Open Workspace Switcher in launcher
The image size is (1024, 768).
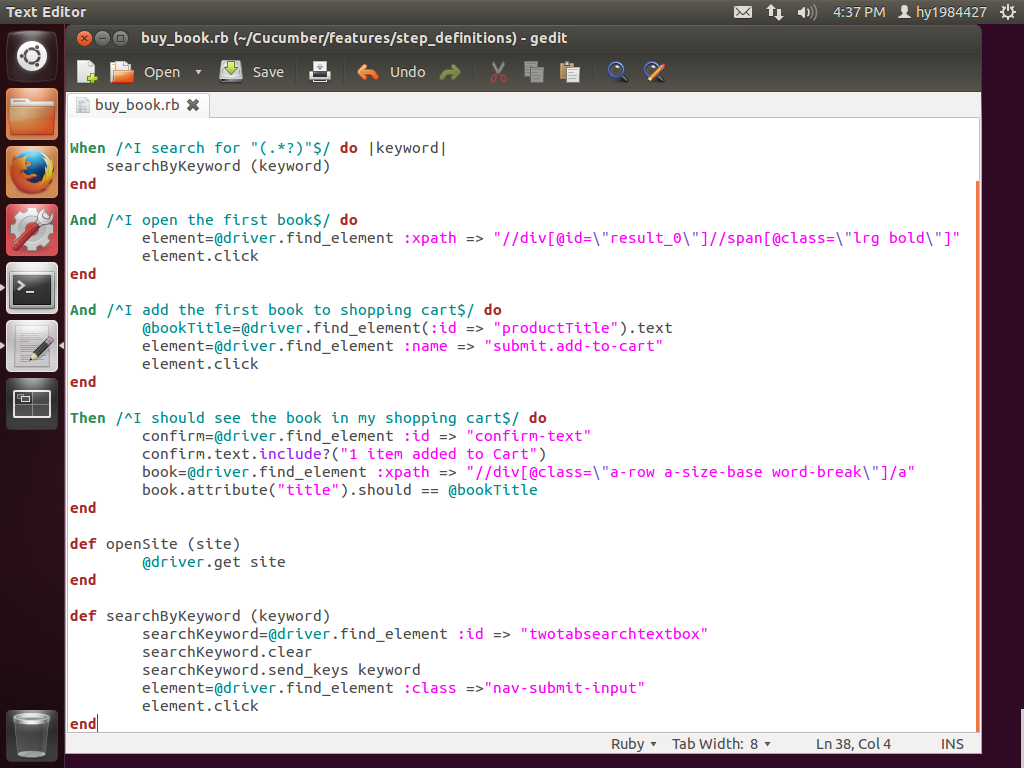pyautogui.click(x=32, y=404)
